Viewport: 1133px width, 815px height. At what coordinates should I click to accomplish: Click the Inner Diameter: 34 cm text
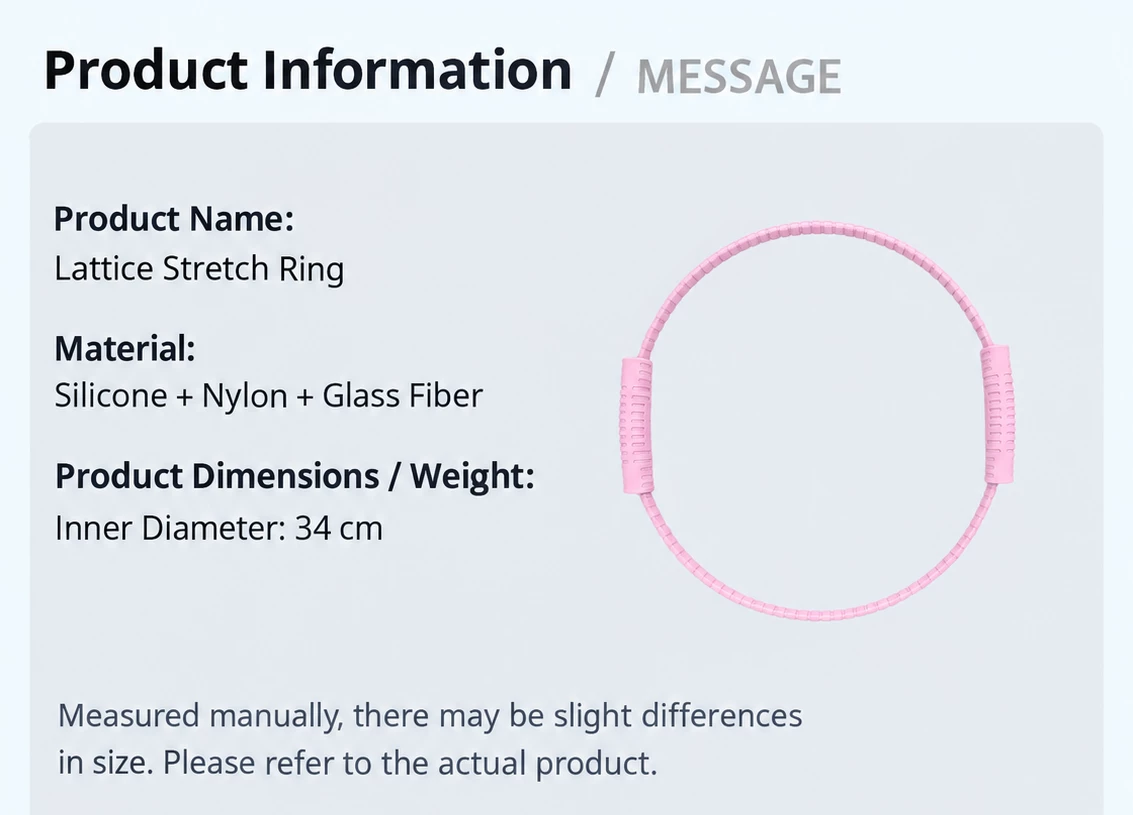(219, 528)
